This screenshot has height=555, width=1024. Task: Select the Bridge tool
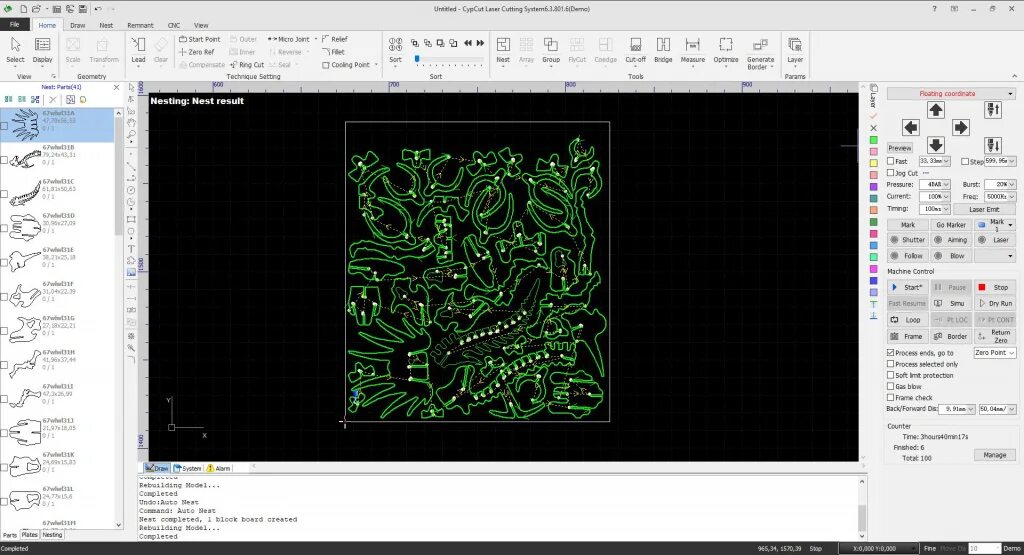pyautogui.click(x=663, y=50)
